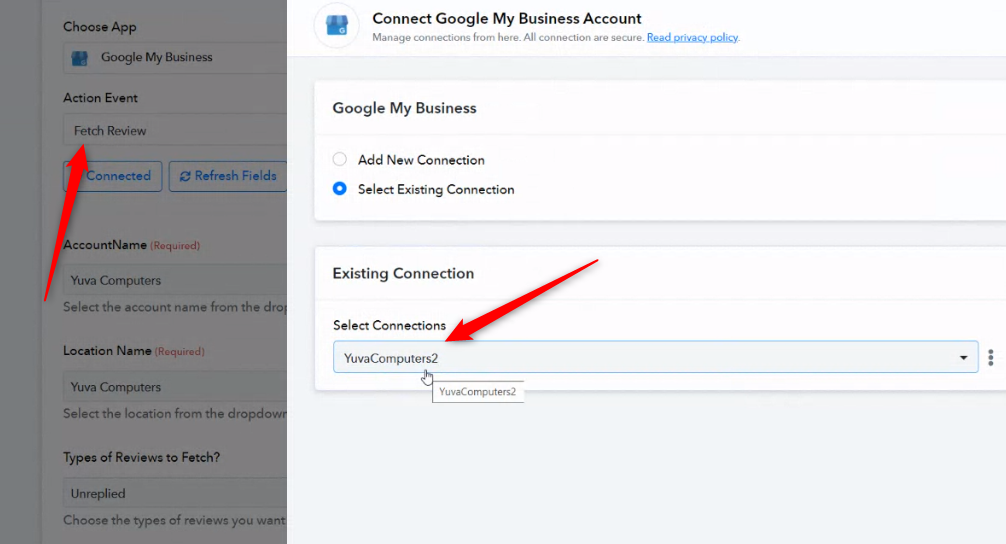
Task: Click the dropdown caret in Select Connections
Action: (x=963, y=358)
